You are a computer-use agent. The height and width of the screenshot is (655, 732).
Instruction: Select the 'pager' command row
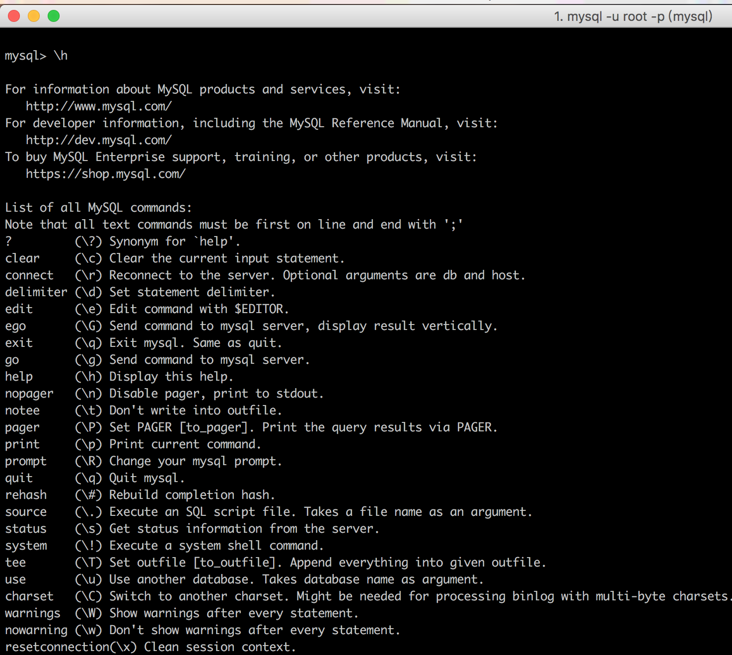[x=251, y=428]
